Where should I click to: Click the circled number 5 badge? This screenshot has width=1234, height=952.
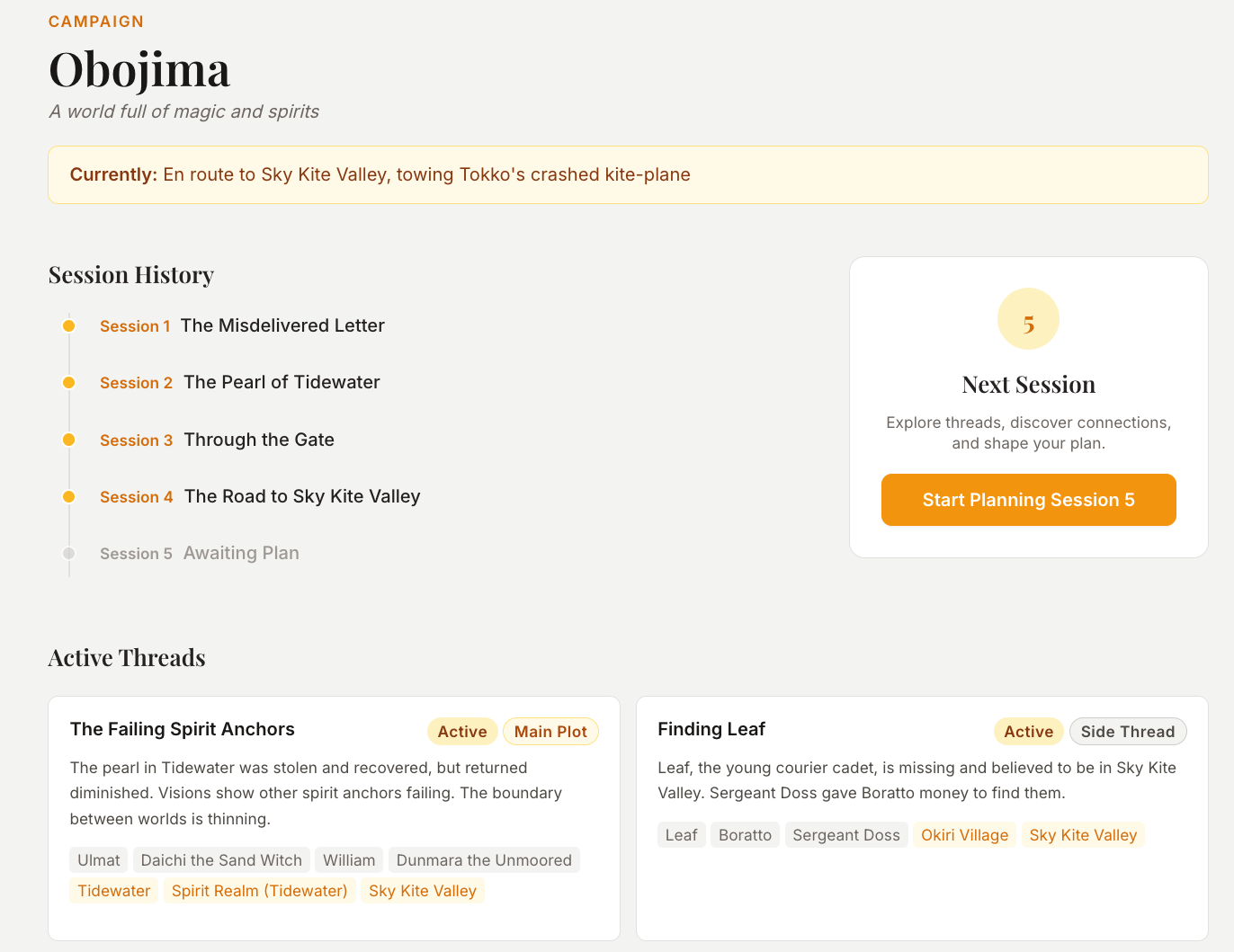(1028, 319)
